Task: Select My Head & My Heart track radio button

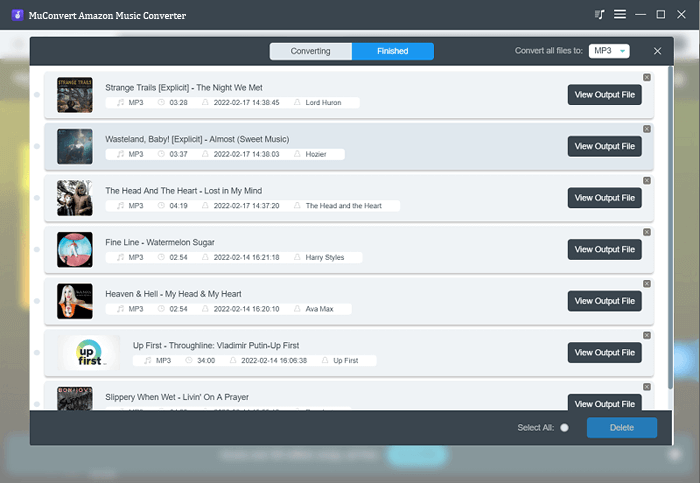Action: (x=37, y=301)
